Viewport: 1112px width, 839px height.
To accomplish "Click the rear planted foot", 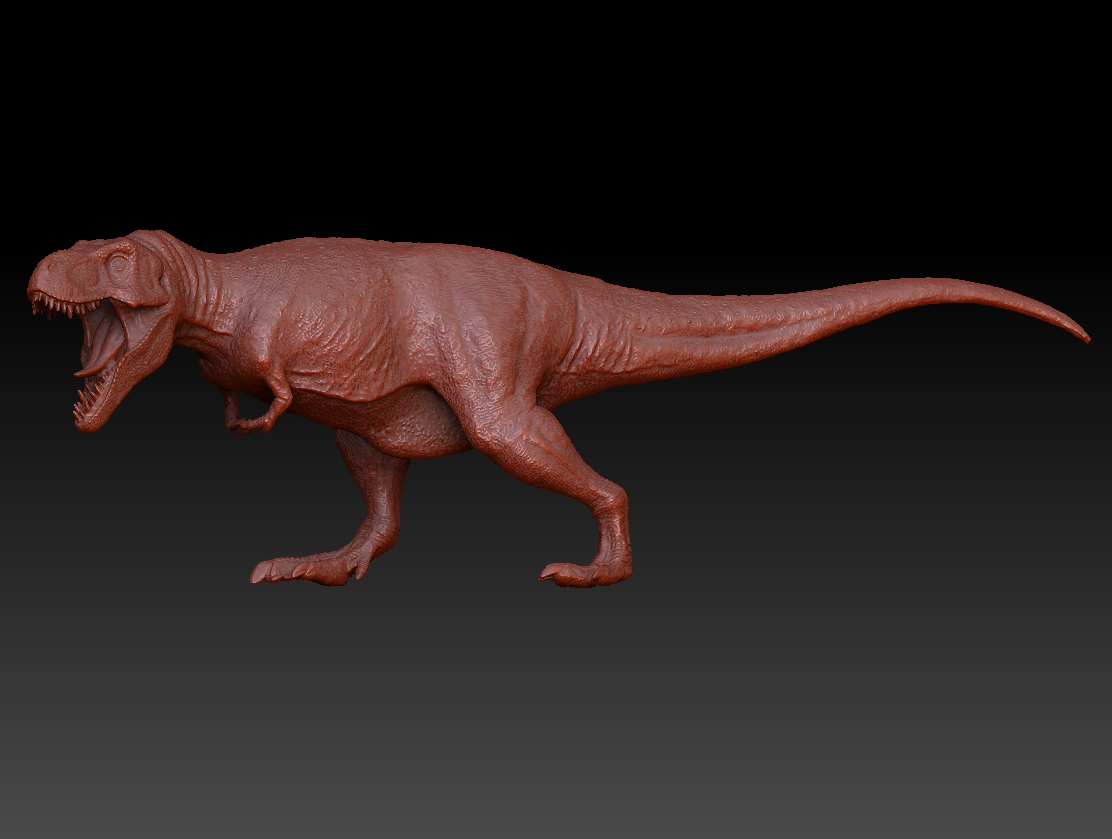I will (585, 572).
